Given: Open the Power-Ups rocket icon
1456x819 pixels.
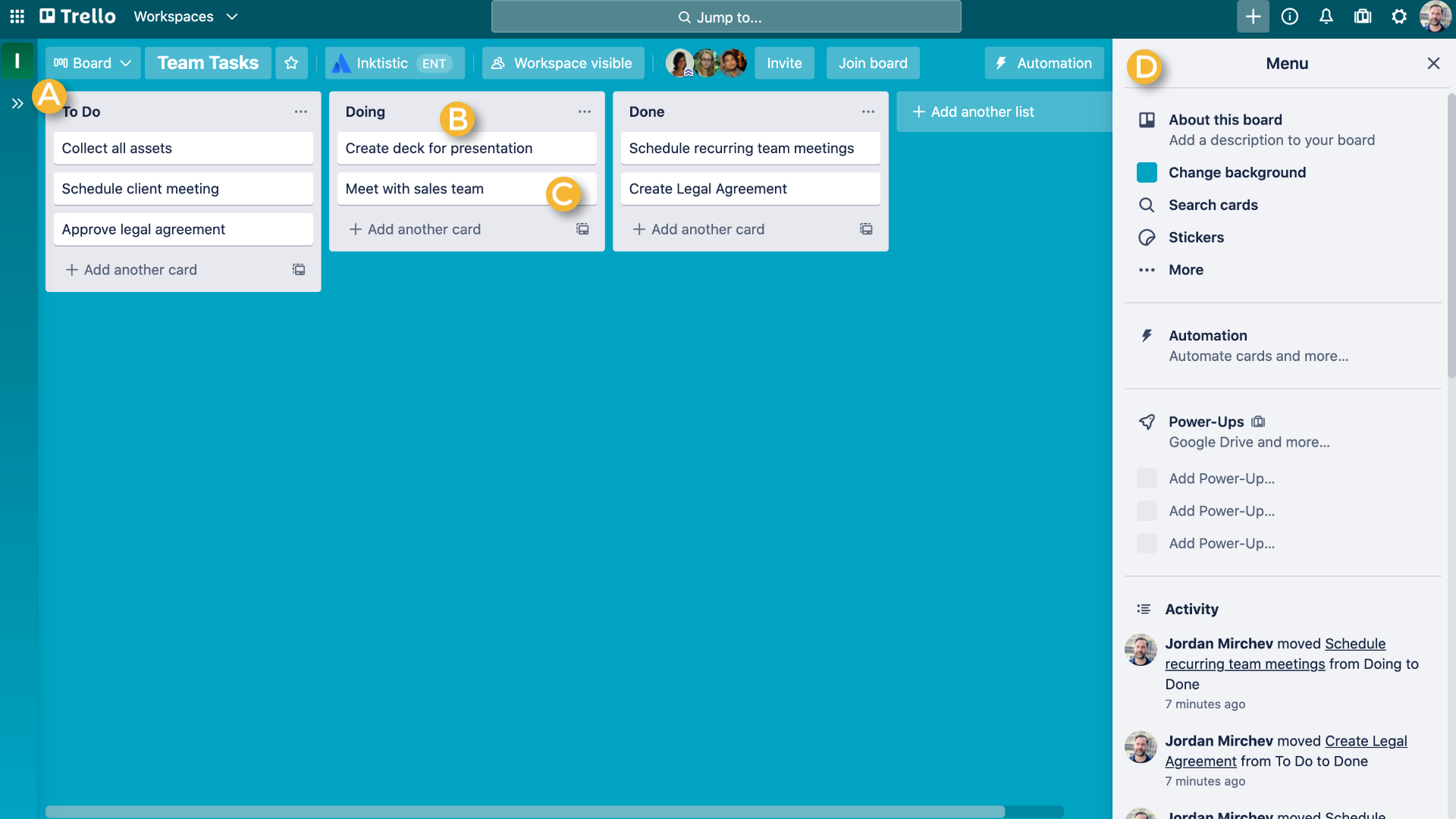Looking at the screenshot, I should click(x=1147, y=421).
